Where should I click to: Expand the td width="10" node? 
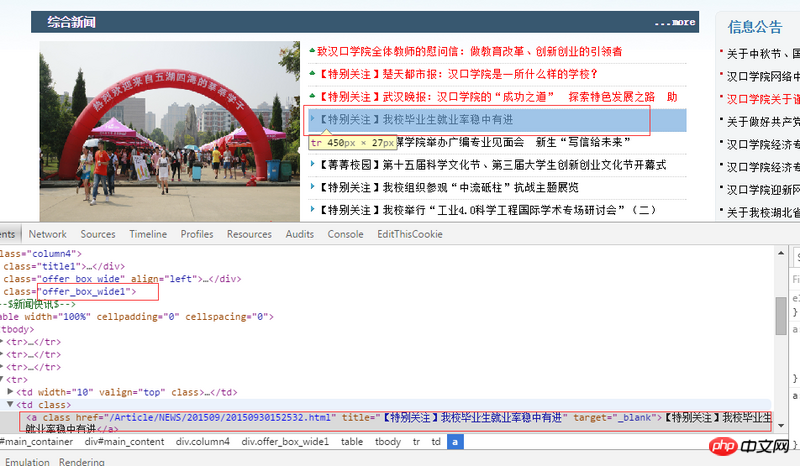11,392
